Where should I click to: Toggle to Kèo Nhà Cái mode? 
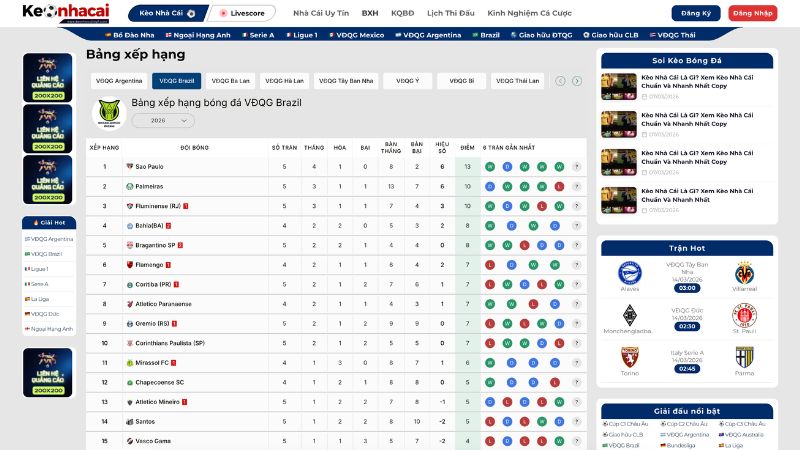pos(168,14)
